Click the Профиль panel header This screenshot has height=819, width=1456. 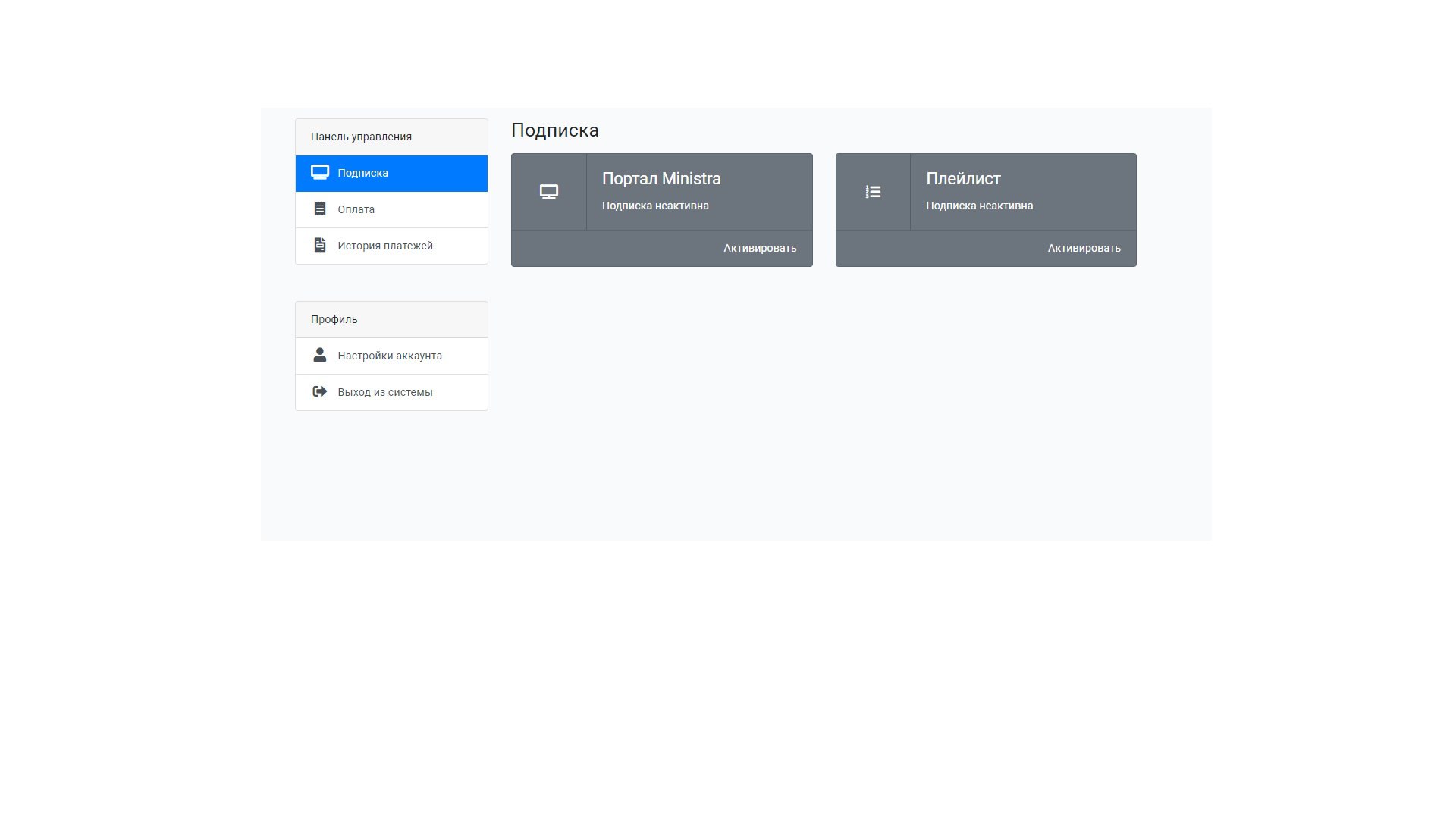pyautogui.click(x=391, y=319)
